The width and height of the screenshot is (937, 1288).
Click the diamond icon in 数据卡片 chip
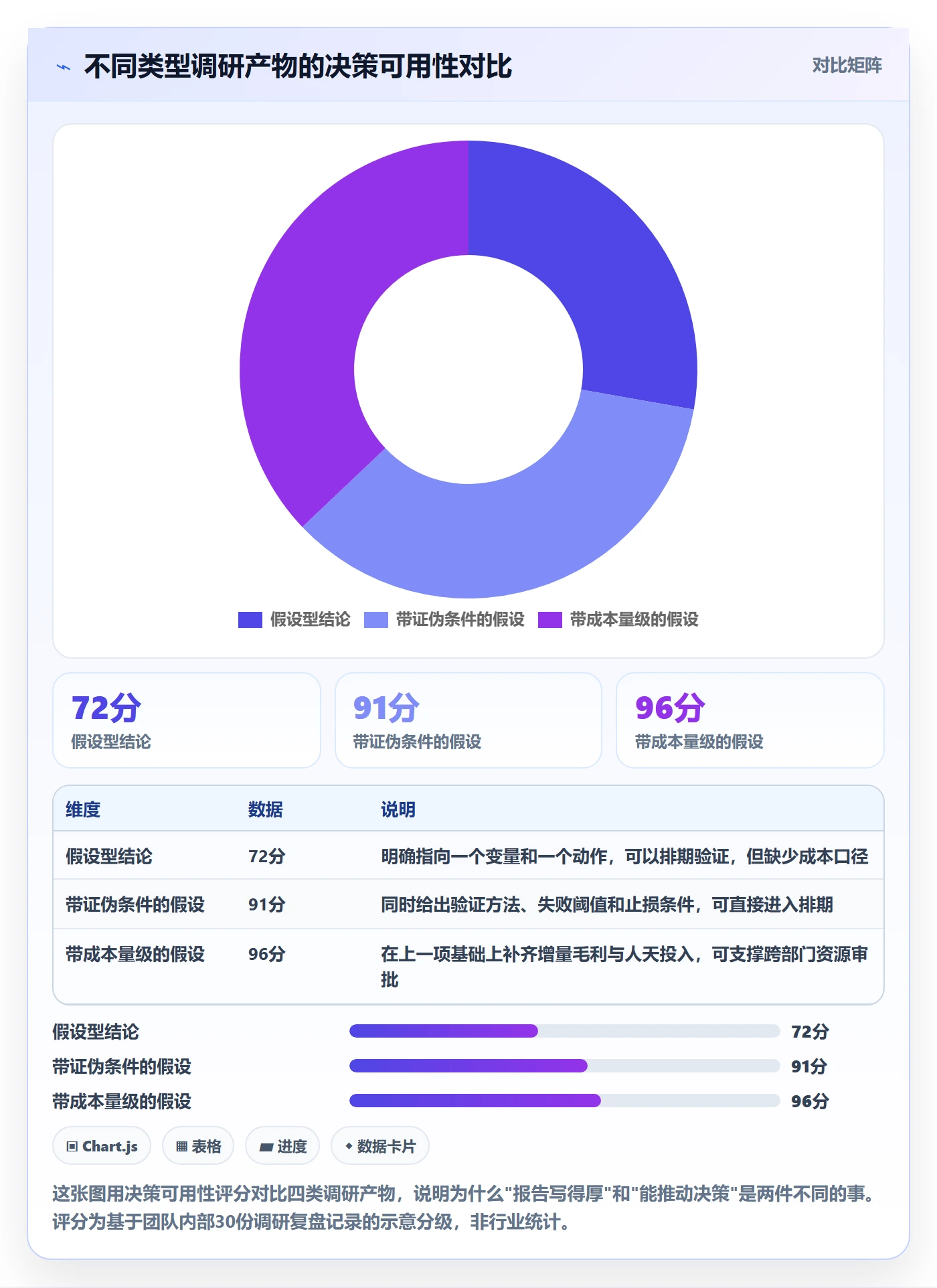coord(349,1146)
